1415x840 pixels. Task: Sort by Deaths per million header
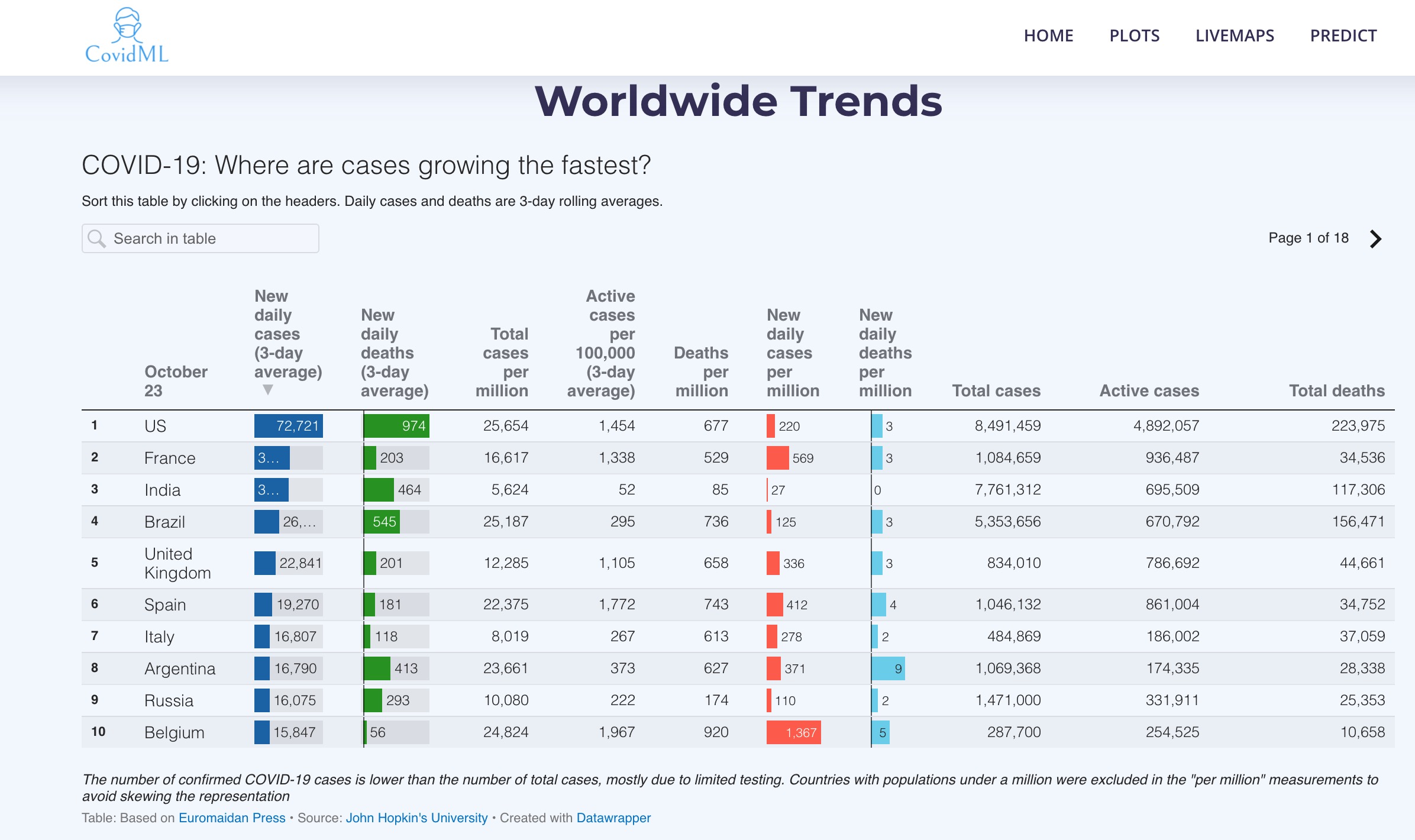coord(702,371)
